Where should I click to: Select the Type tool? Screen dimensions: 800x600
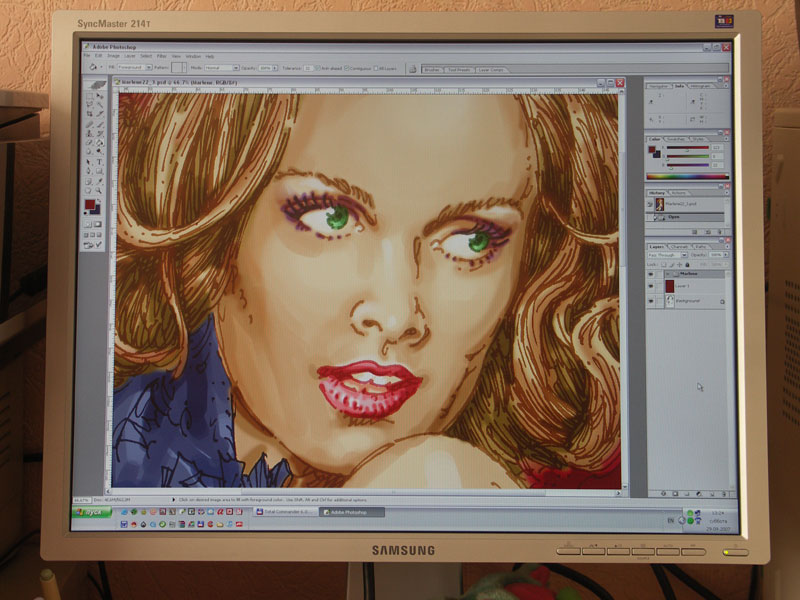coord(99,162)
